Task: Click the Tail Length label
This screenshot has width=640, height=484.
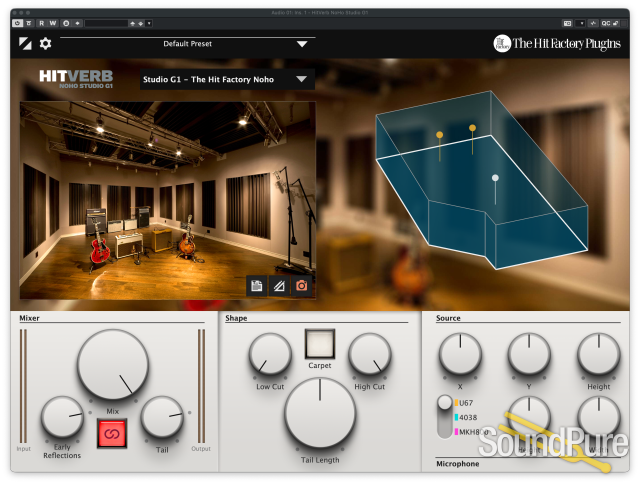Action: [320, 460]
